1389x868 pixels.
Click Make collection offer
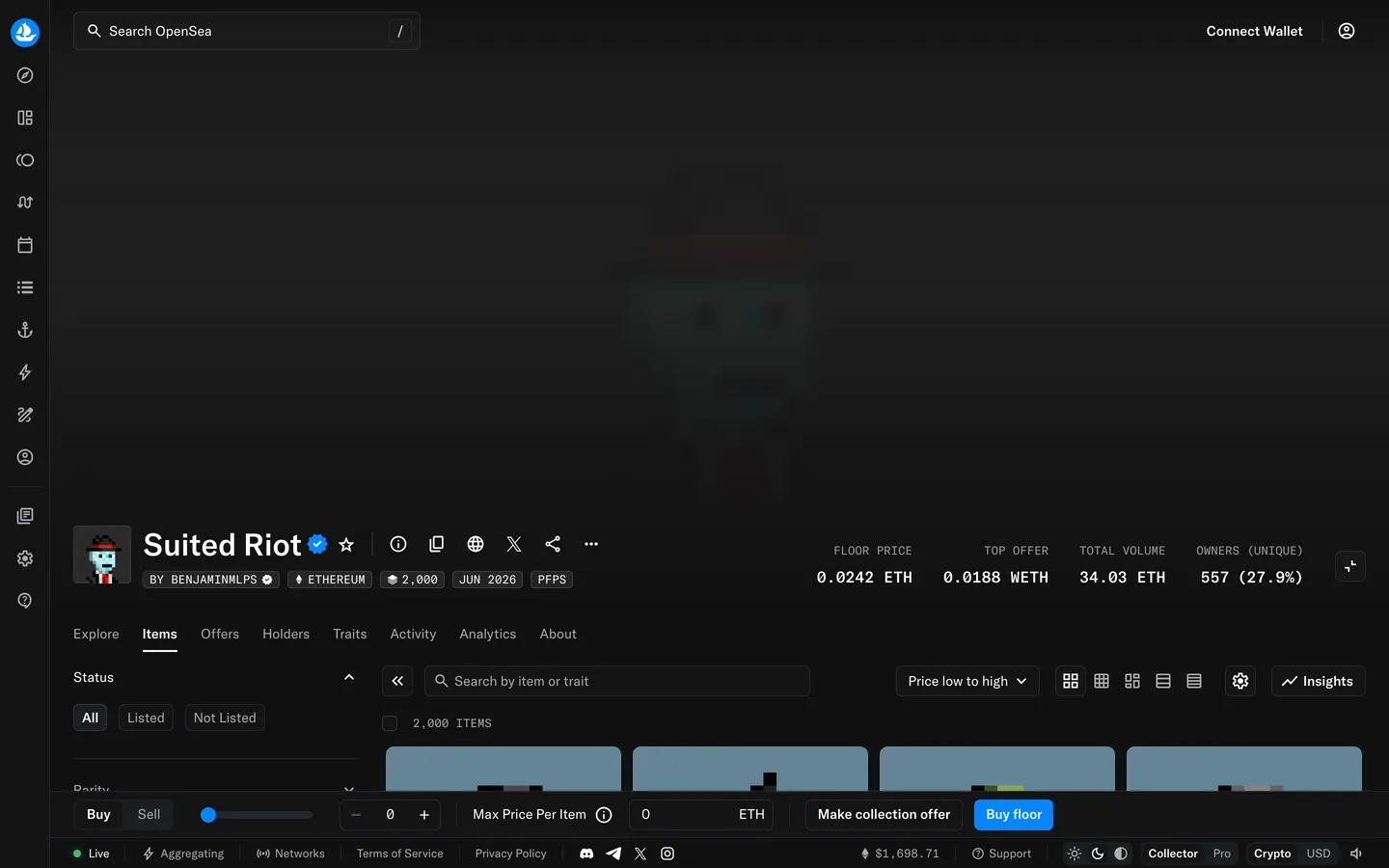point(884,815)
